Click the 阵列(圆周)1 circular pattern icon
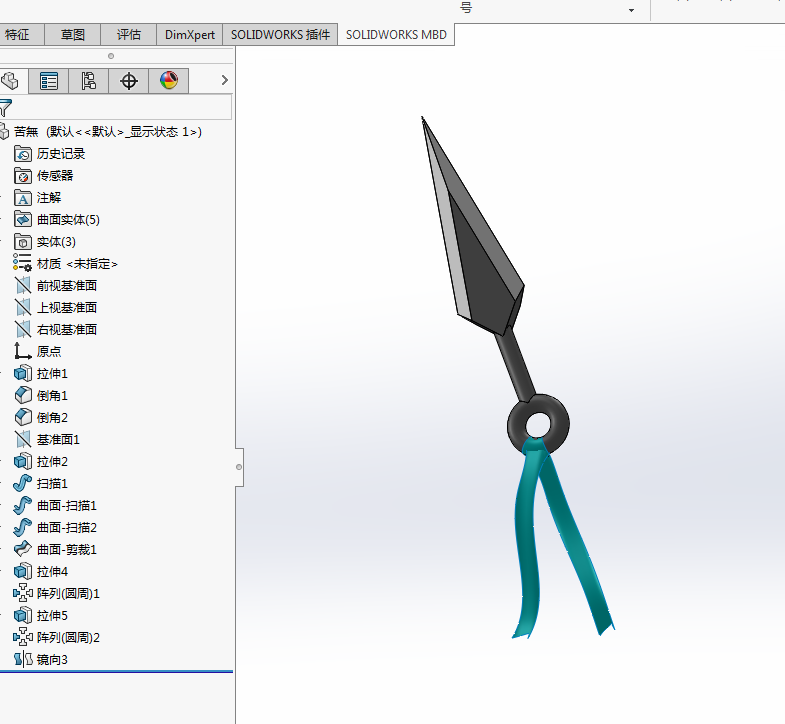This screenshot has height=724, width=785. pyautogui.click(x=23, y=593)
